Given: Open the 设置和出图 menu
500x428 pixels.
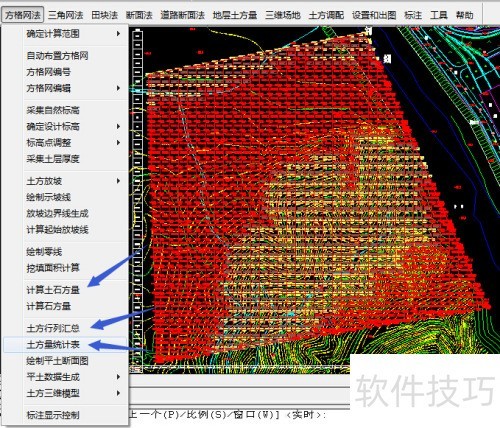Looking at the screenshot, I should pos(374,15).
